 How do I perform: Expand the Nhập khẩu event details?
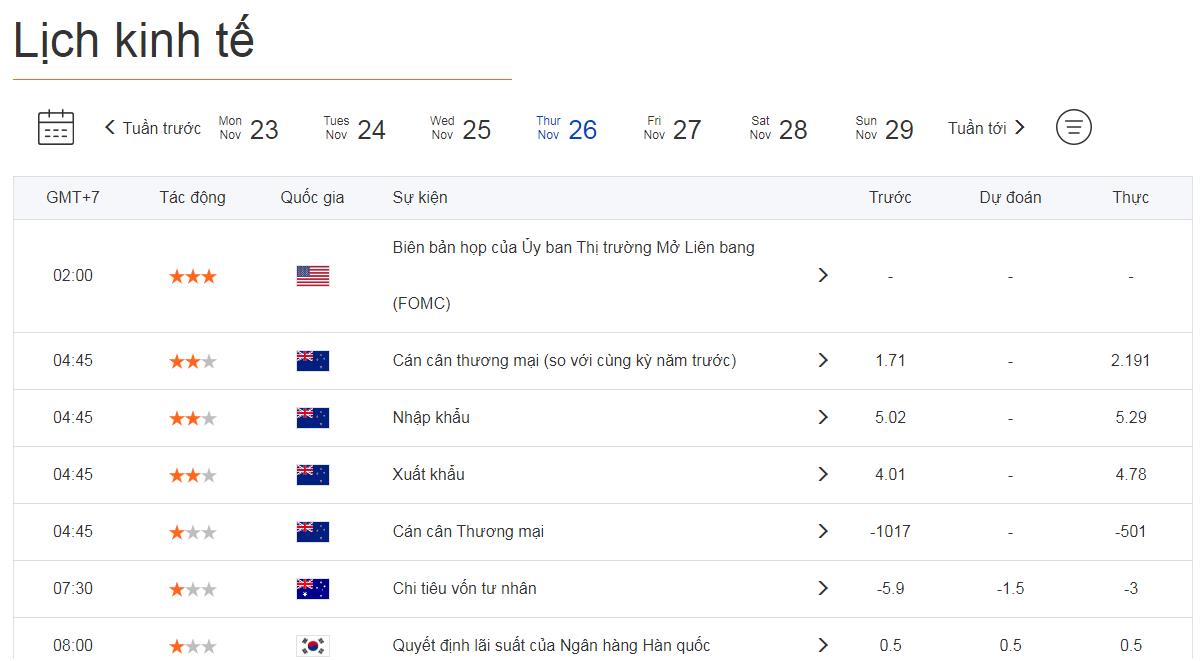point(823,417)
